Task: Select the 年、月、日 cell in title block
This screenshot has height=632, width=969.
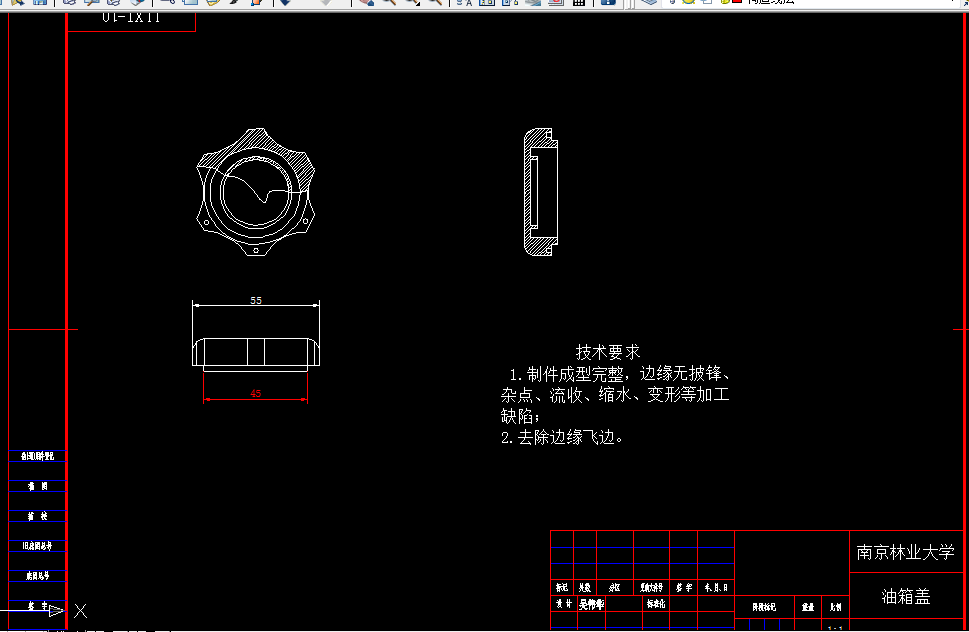Action: coord(716,588)
